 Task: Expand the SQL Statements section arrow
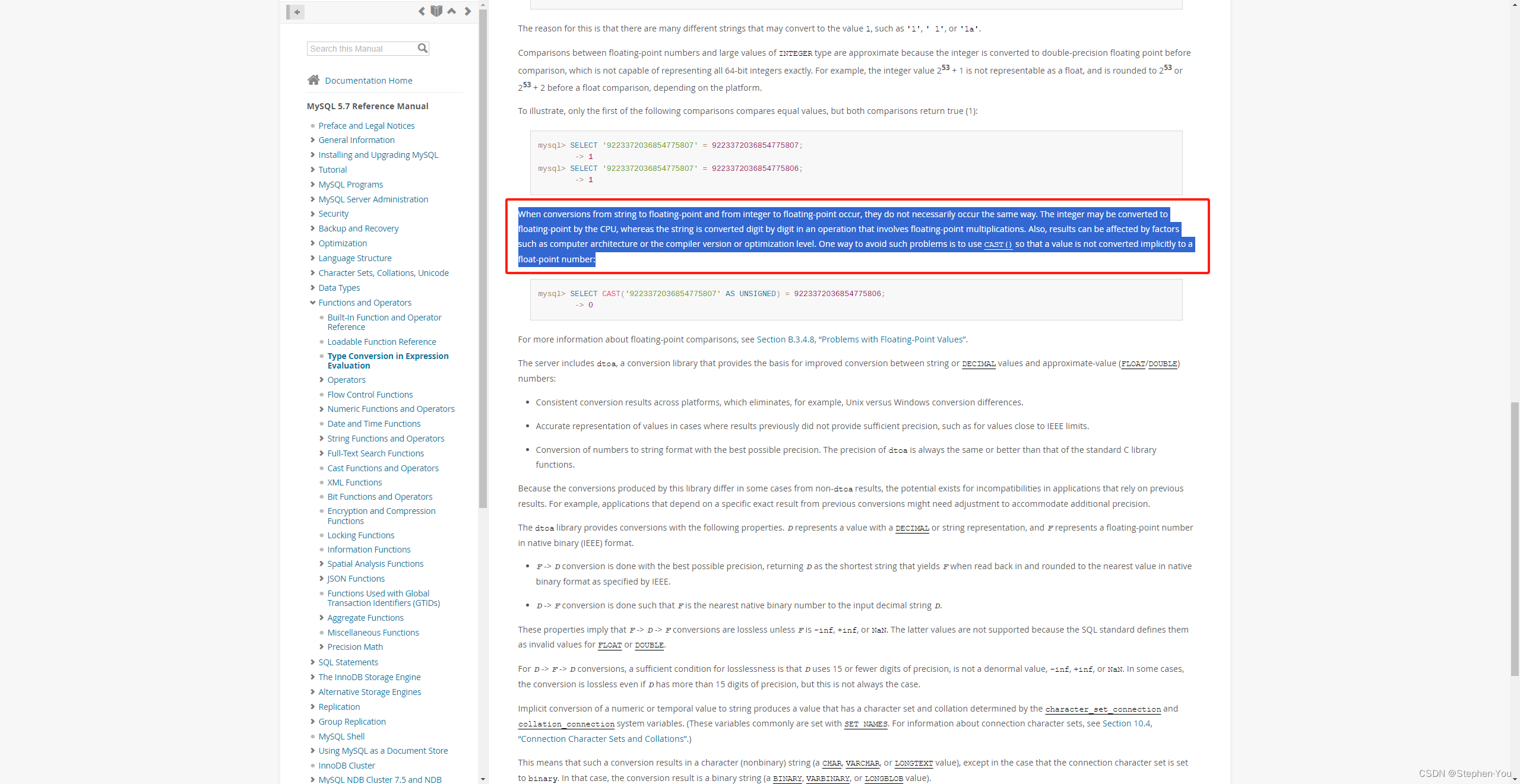[313, 662]
